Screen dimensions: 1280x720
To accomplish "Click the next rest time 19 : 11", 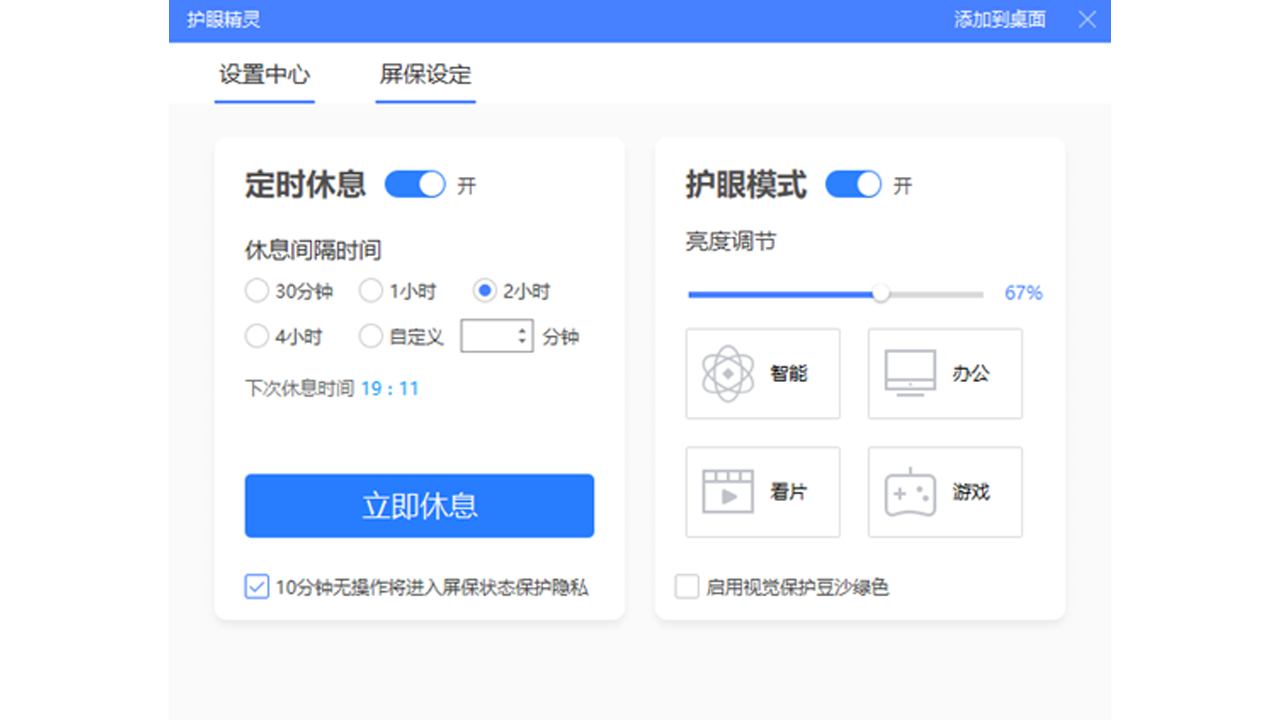I will pos(390,388).
